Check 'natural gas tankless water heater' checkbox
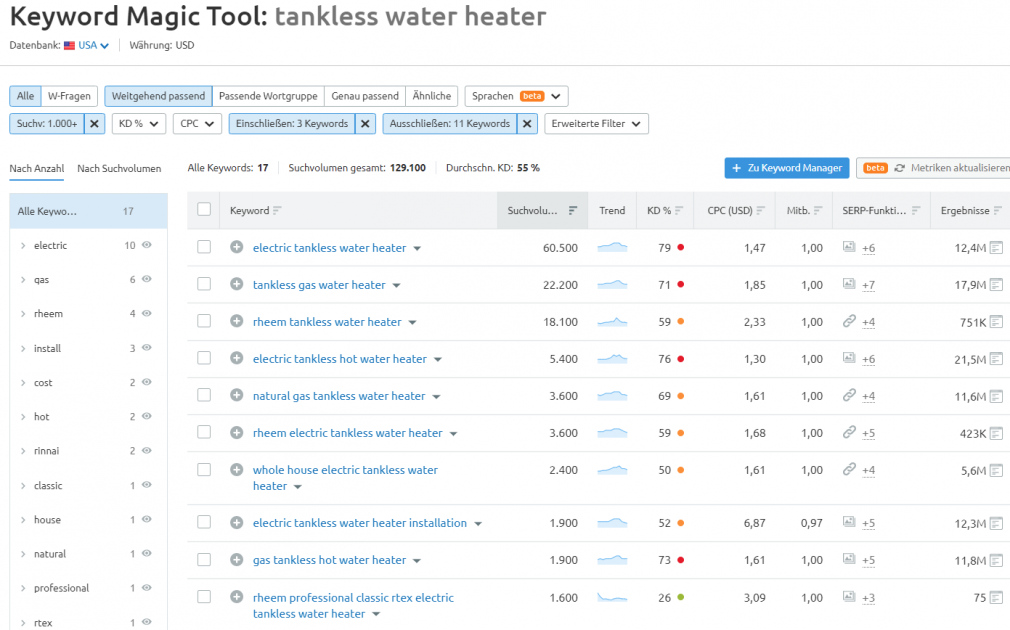Screen dimensions: 1010x630 point(204,395)
